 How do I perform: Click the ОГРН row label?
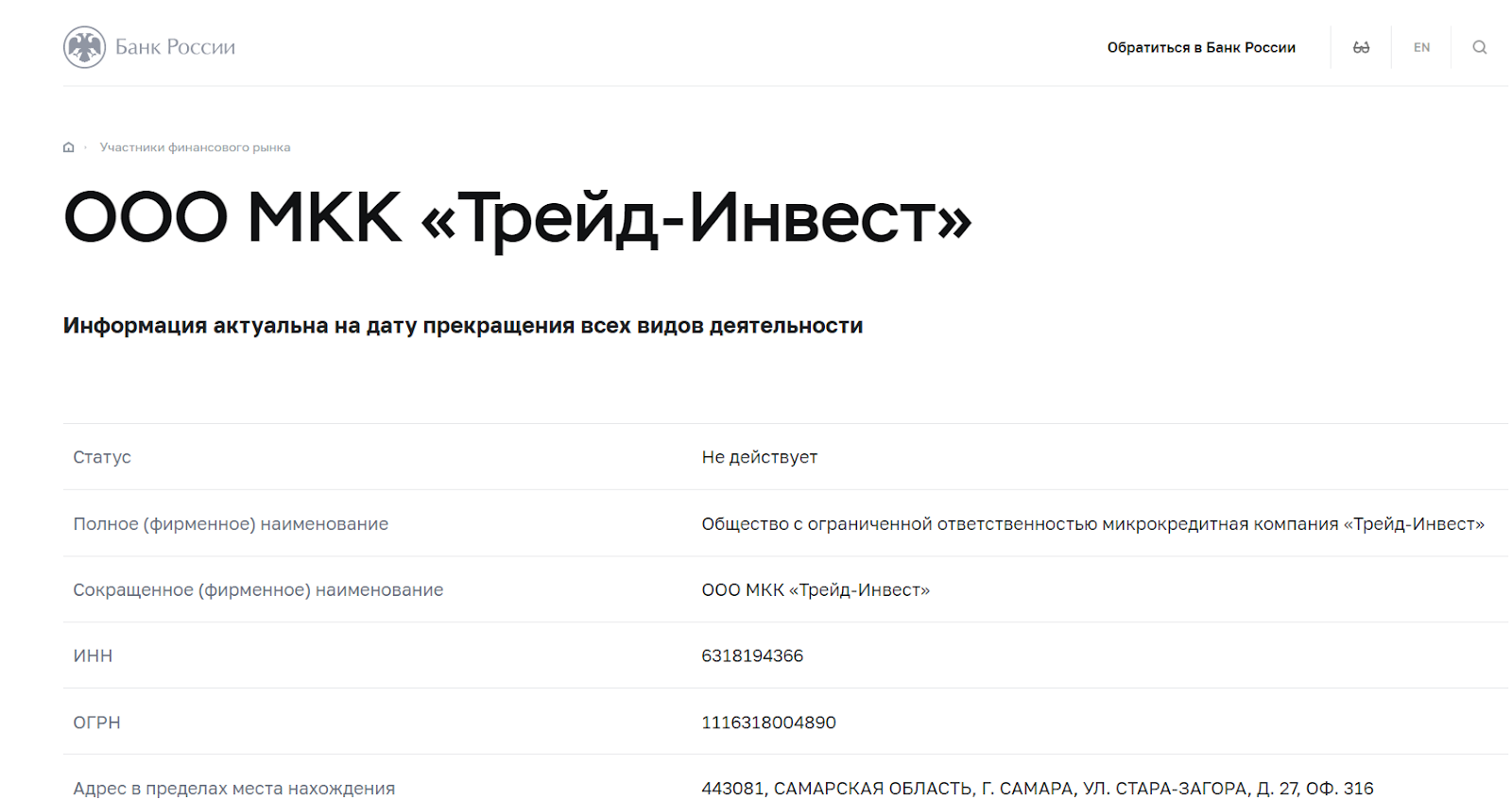coord(96,722)
